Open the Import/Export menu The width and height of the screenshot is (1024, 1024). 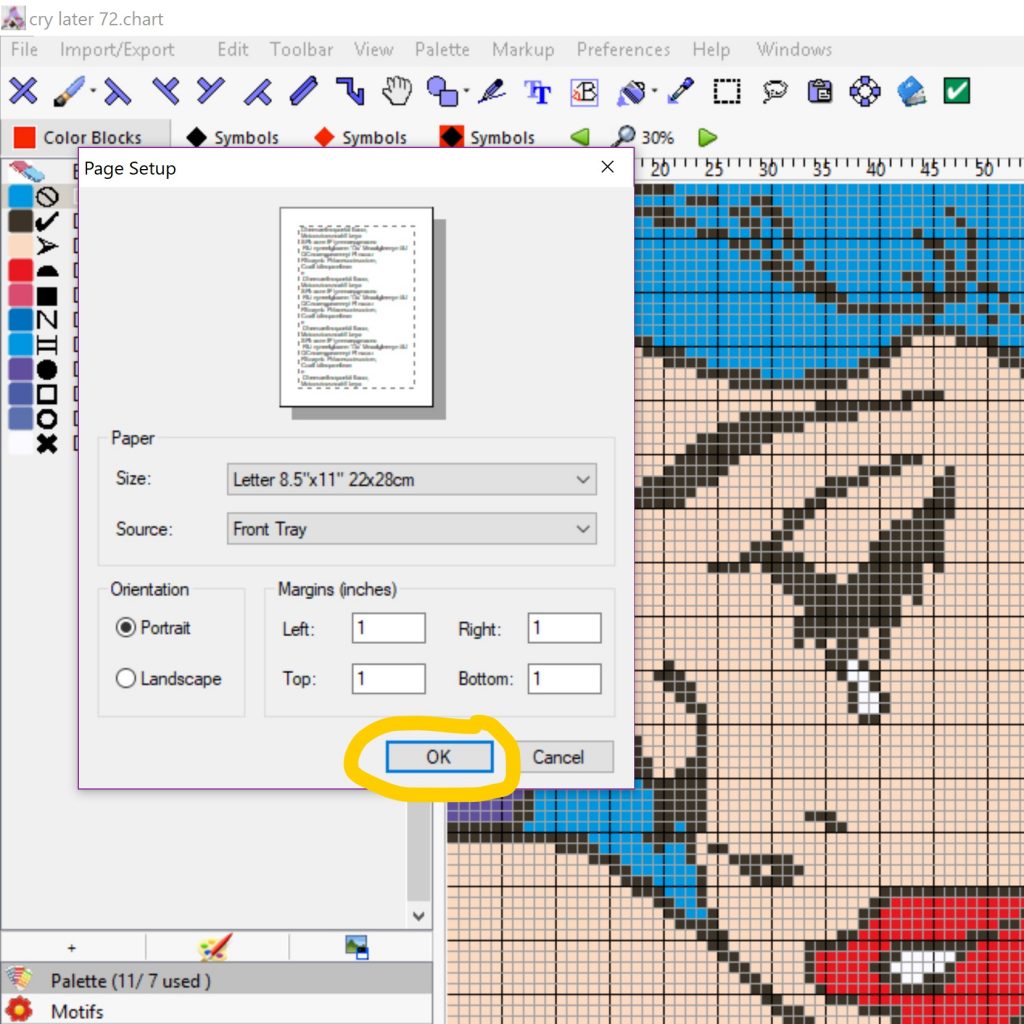coord(117,50)
